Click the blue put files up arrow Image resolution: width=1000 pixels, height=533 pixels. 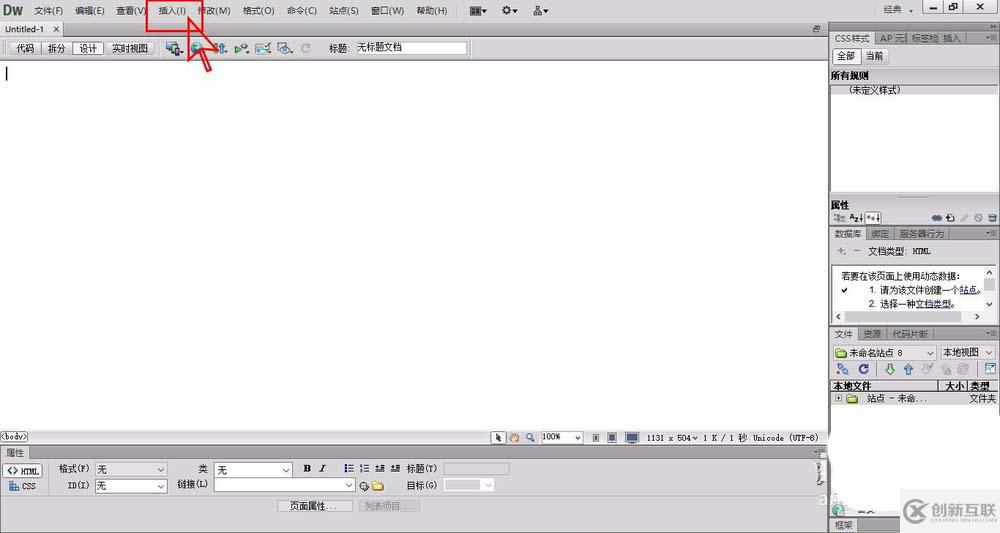coord(908,369)
